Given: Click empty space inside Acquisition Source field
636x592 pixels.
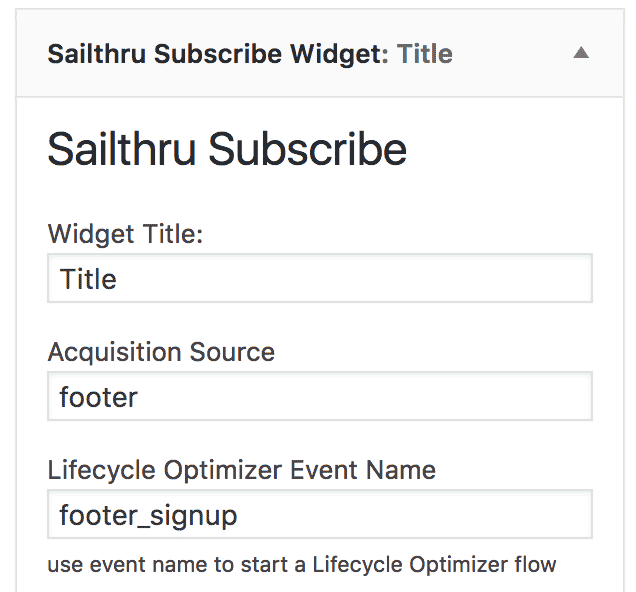Looking at the screenshot, I should click(x=400, y=397).
